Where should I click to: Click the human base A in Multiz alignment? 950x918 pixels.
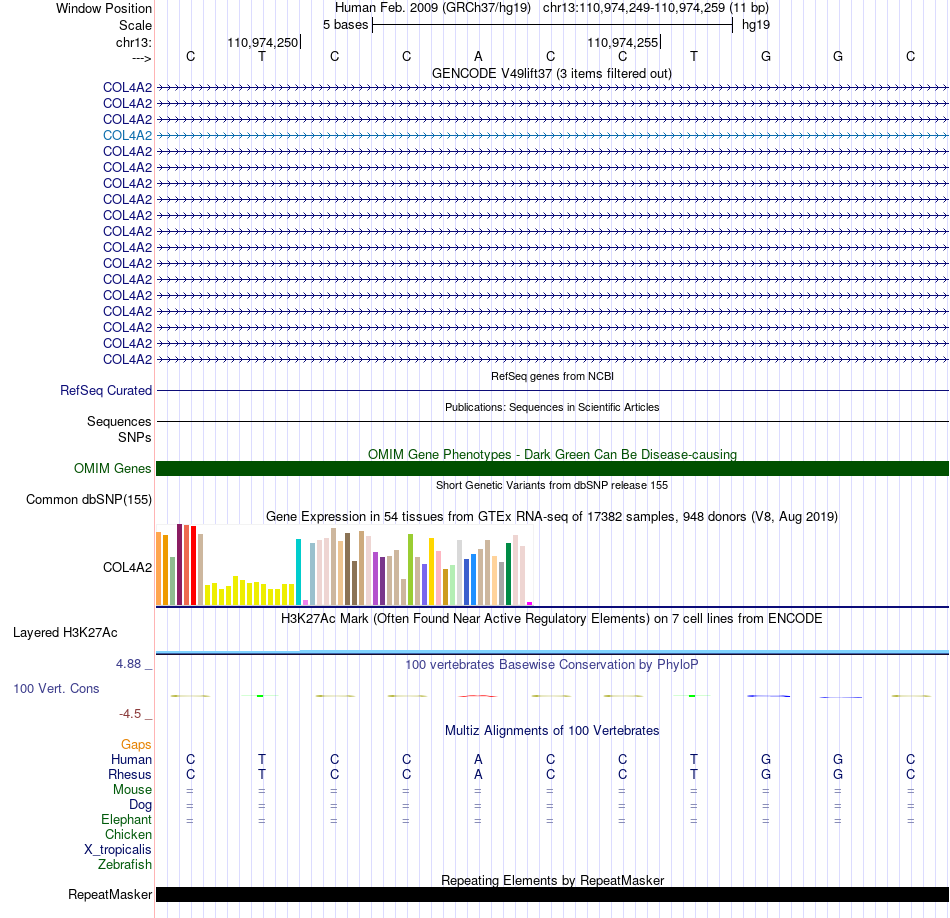[x=478, y=759]
